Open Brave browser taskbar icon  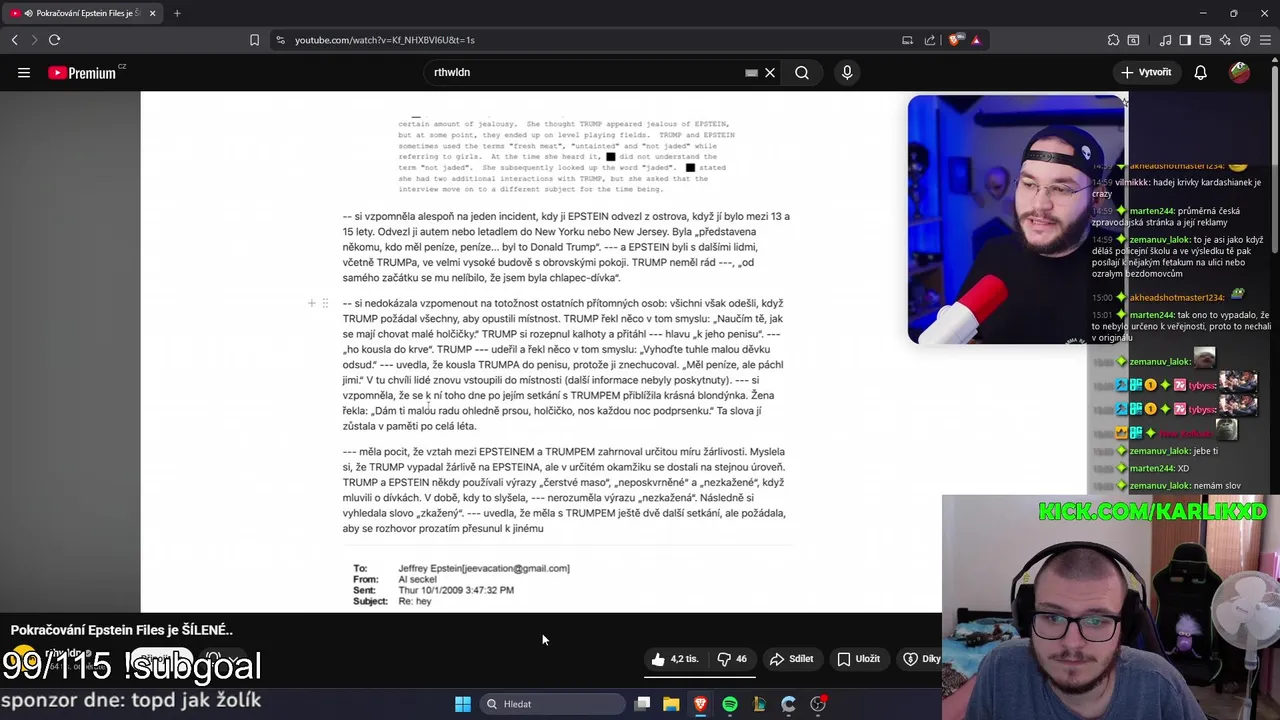point(700,704)
